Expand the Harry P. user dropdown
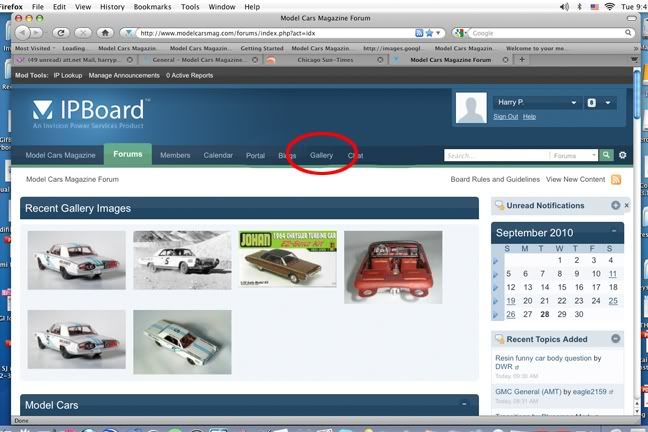648x432 pixels. [x=573, y=102]
